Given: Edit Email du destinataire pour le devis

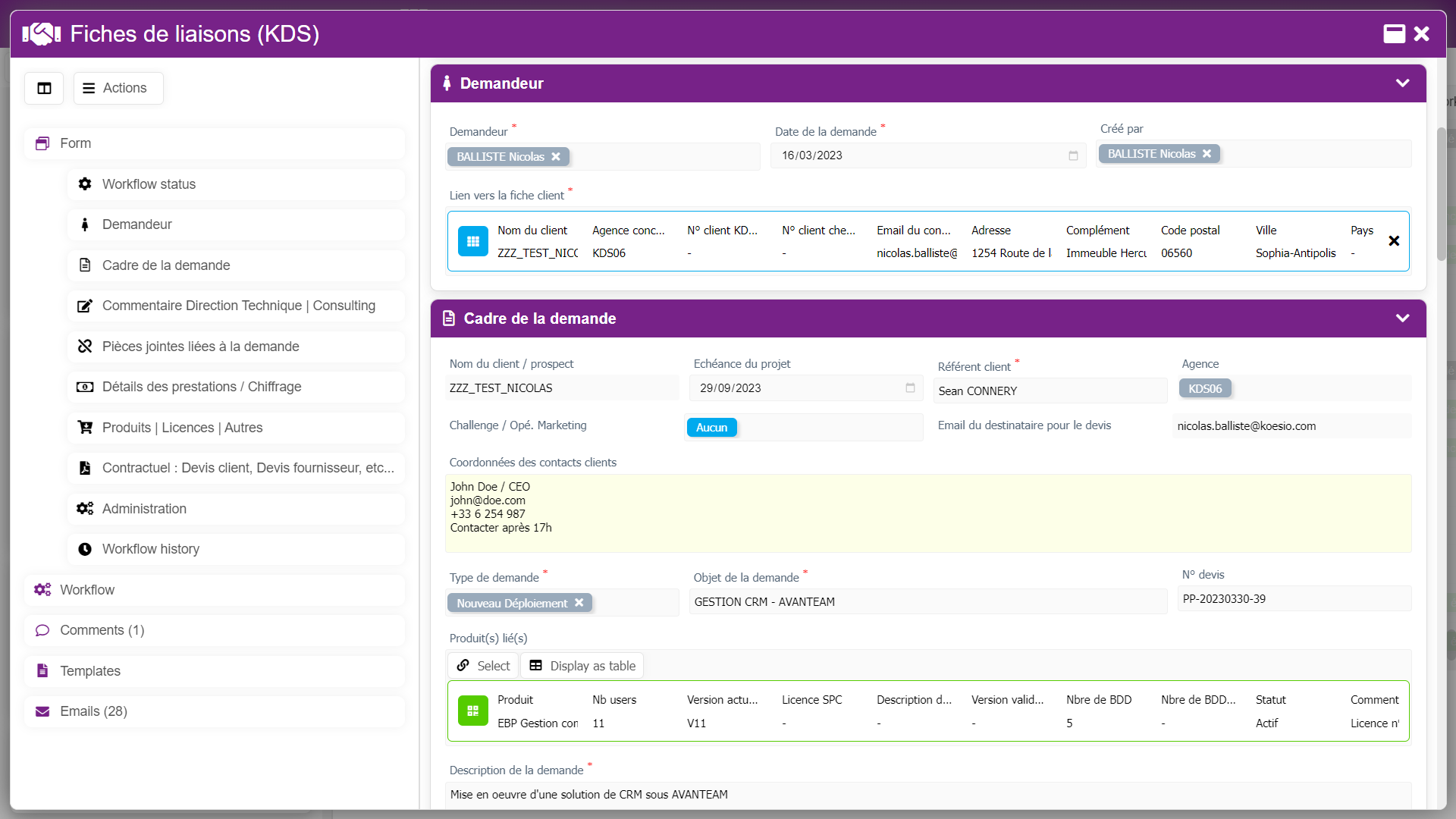Looking at the screenshot, I should (1292, 426).
